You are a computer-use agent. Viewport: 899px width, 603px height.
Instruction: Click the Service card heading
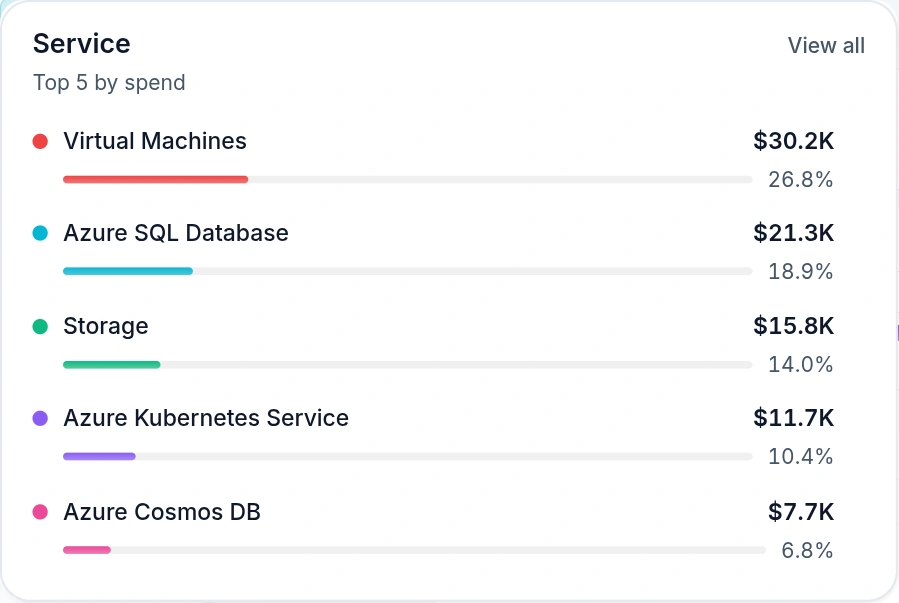(x=82, y=44)
